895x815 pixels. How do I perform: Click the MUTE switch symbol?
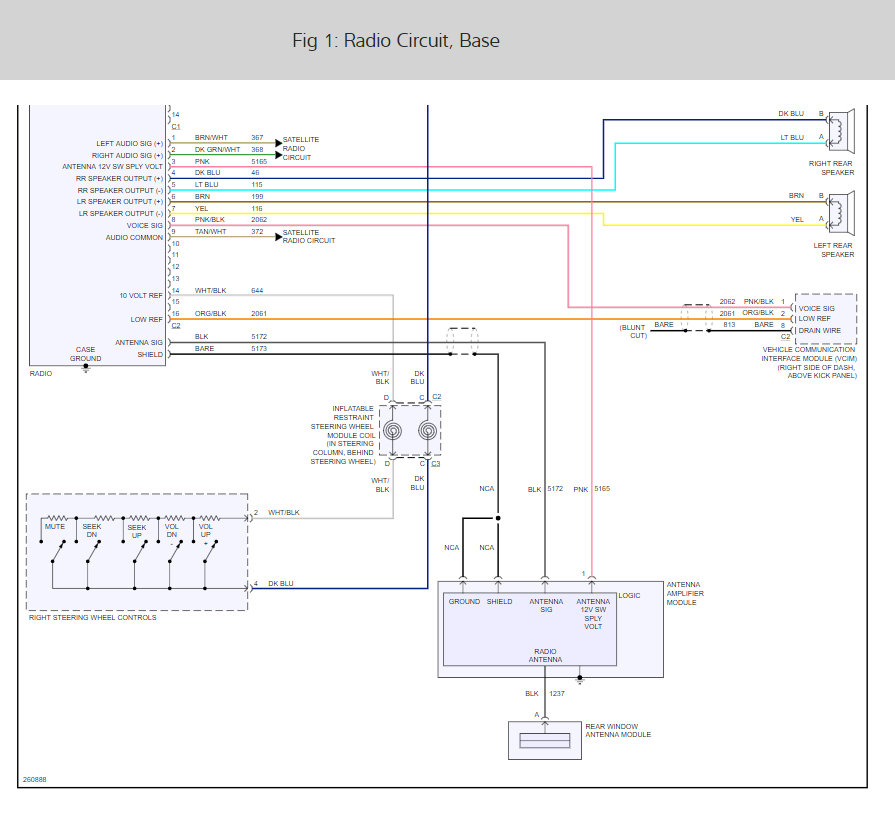pos(58,551)
